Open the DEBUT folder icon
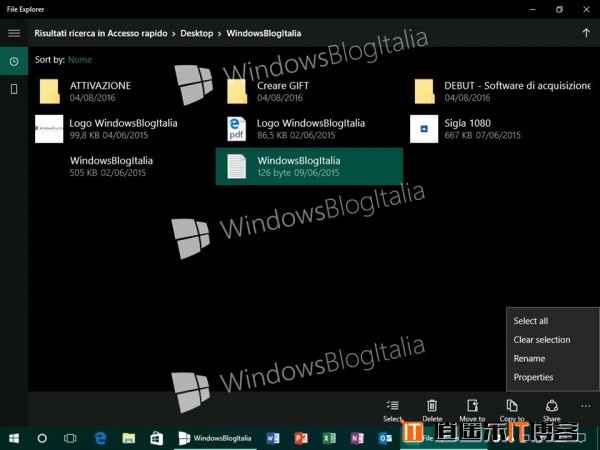 click(424, 91)
